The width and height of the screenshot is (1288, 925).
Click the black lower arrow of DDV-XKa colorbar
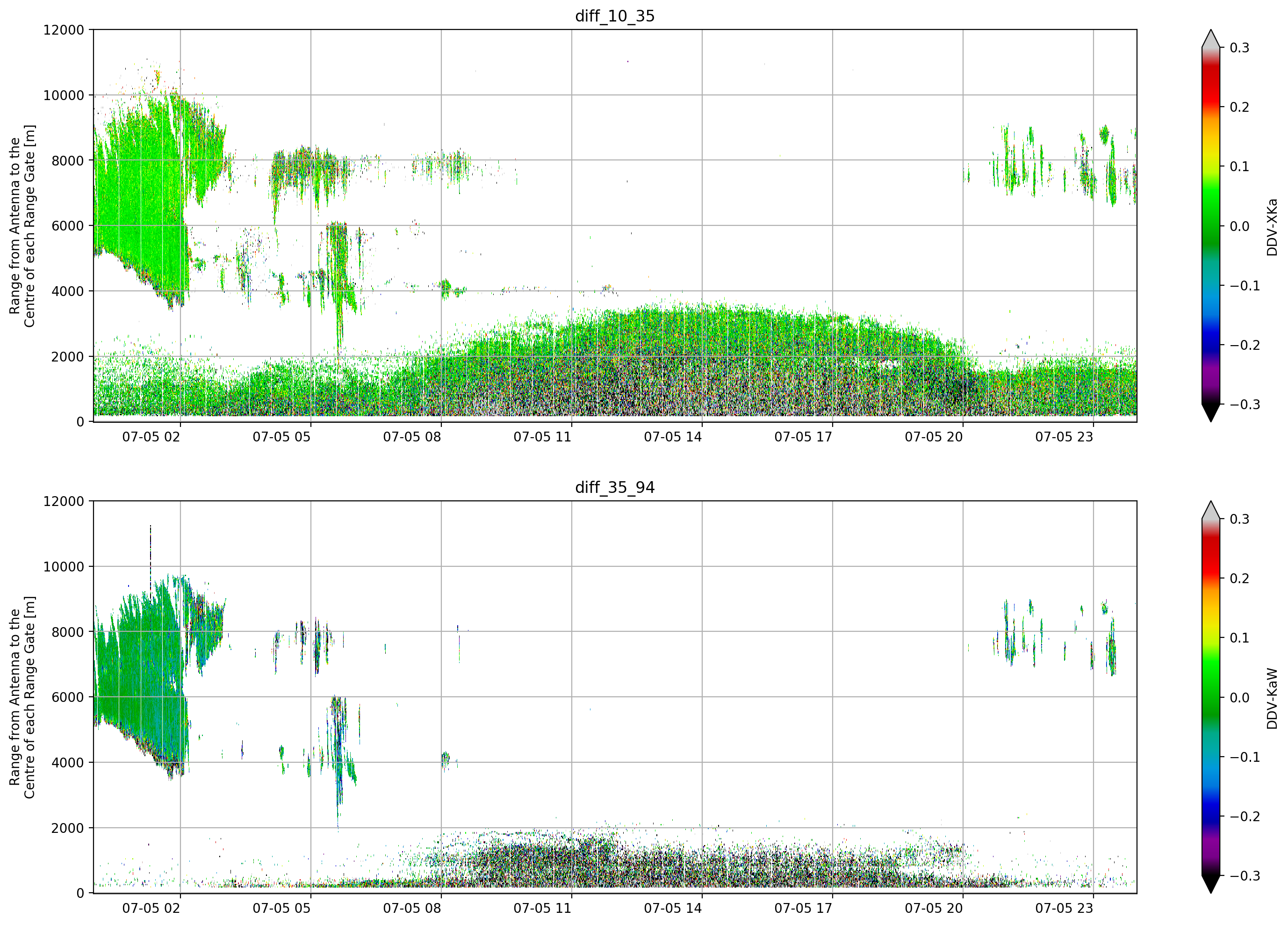tap(1211, 412)
